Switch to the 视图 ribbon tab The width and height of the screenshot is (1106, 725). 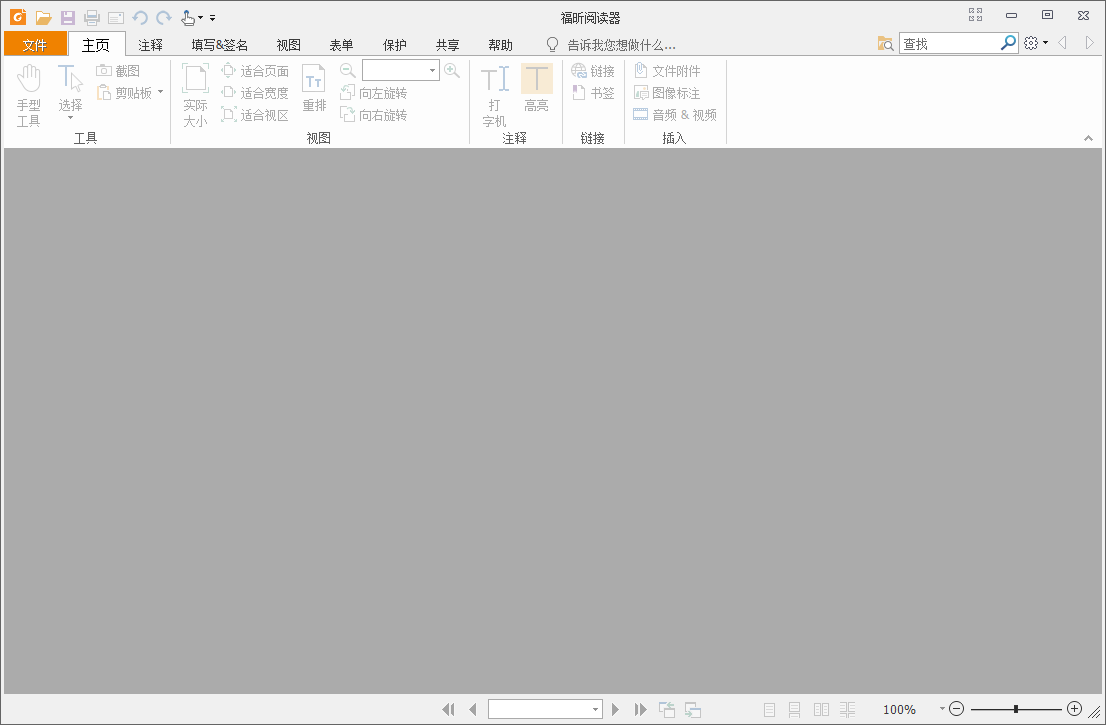[x=288, y=44]
